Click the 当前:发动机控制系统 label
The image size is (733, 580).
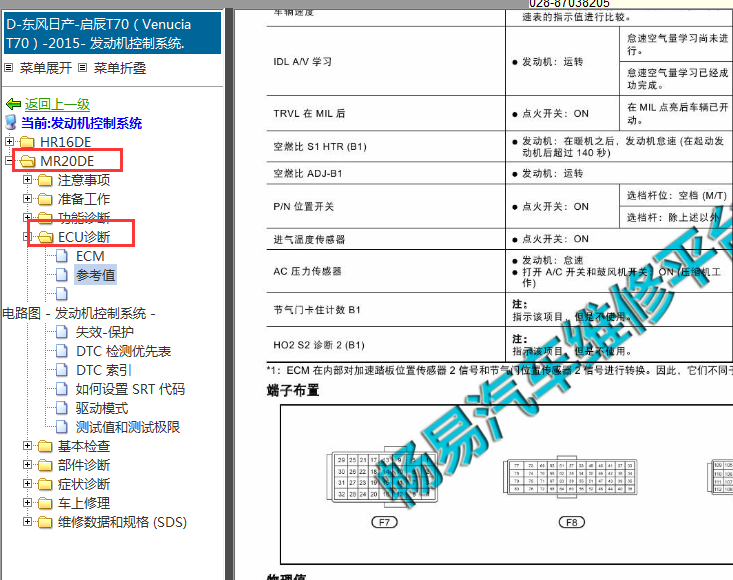(82, 123)
